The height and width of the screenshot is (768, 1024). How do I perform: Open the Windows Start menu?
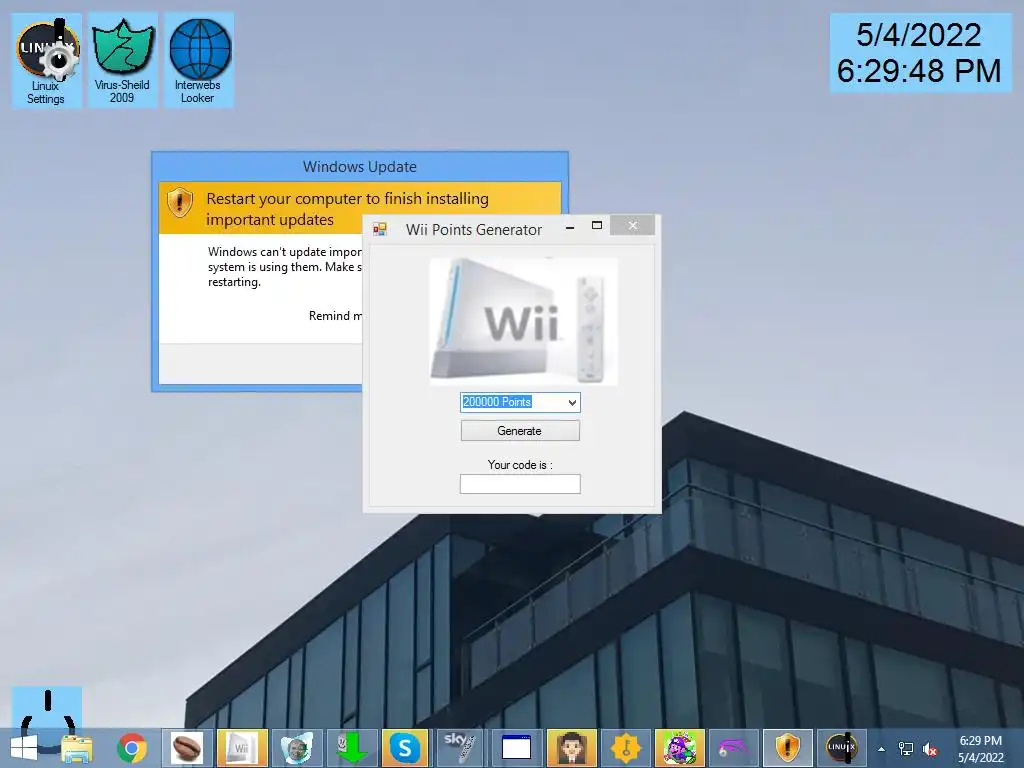[24, 748]
